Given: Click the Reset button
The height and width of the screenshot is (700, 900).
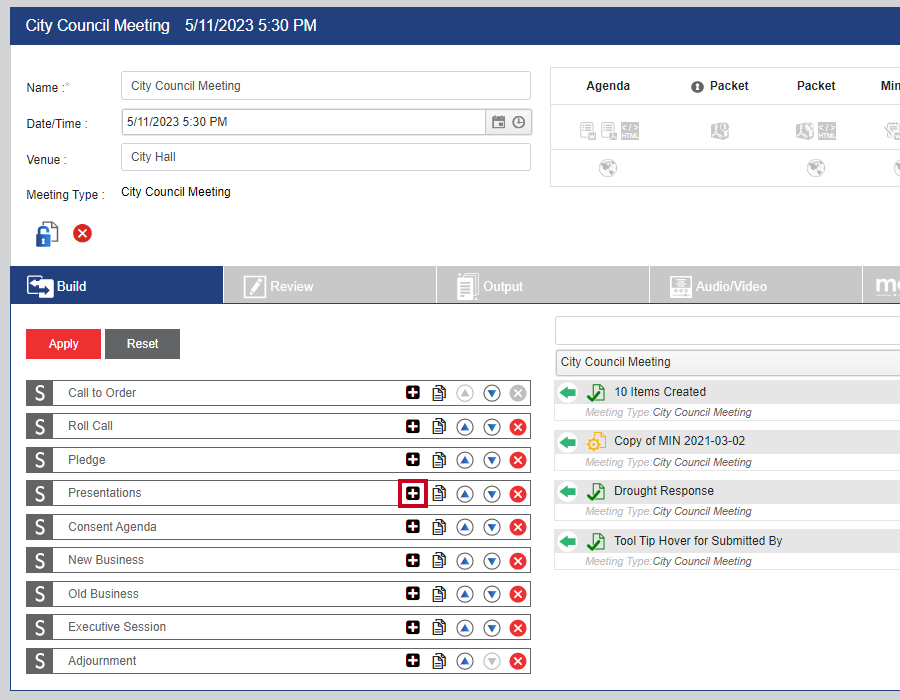Looking at the screenshot, I should click(142, 344).
